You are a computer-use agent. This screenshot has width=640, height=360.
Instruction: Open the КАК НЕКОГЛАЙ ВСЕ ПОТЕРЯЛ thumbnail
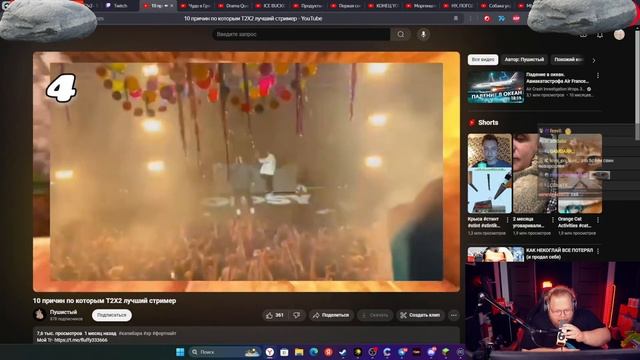496,254
